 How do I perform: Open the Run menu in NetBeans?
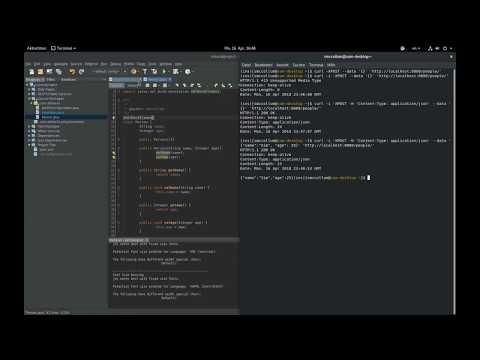click(104, 64)
